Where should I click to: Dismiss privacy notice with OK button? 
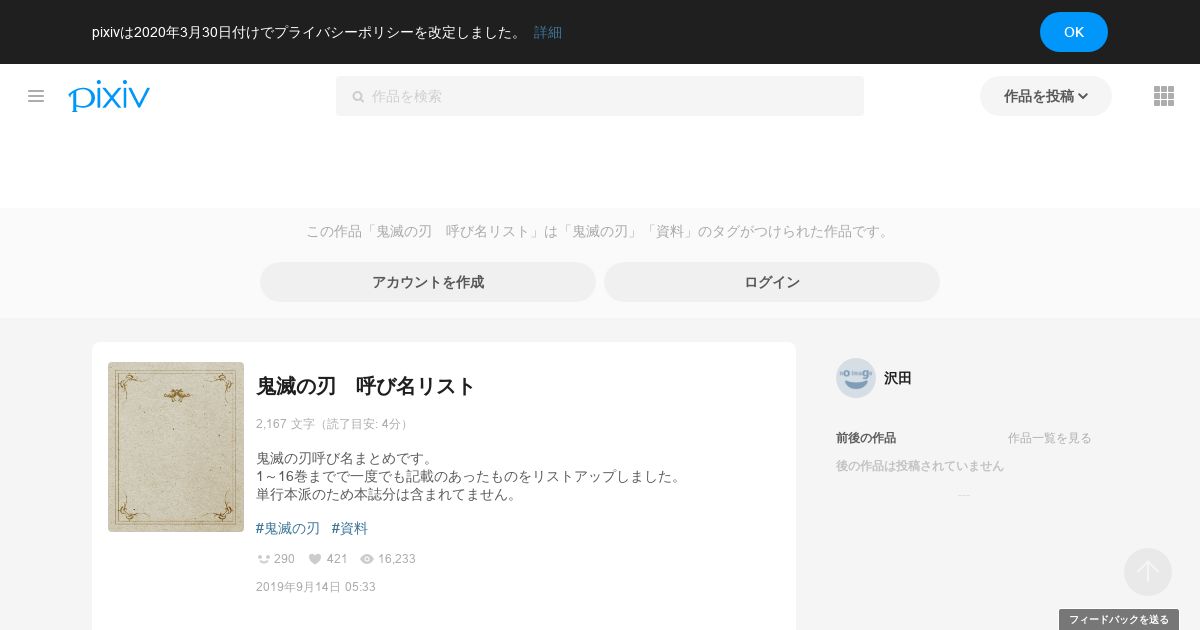(1074, 32)
